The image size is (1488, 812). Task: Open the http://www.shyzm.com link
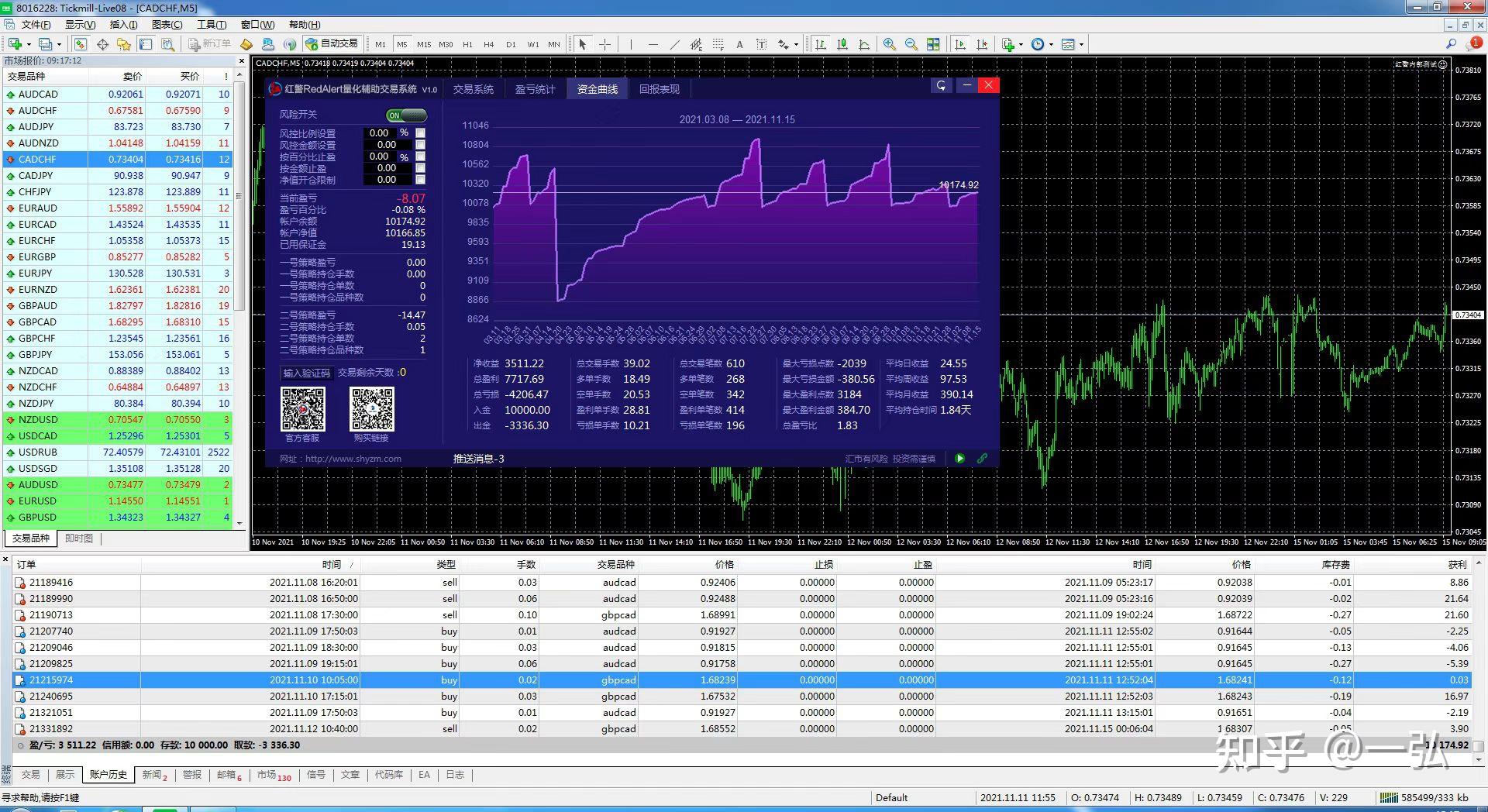(x=353, y=459)
